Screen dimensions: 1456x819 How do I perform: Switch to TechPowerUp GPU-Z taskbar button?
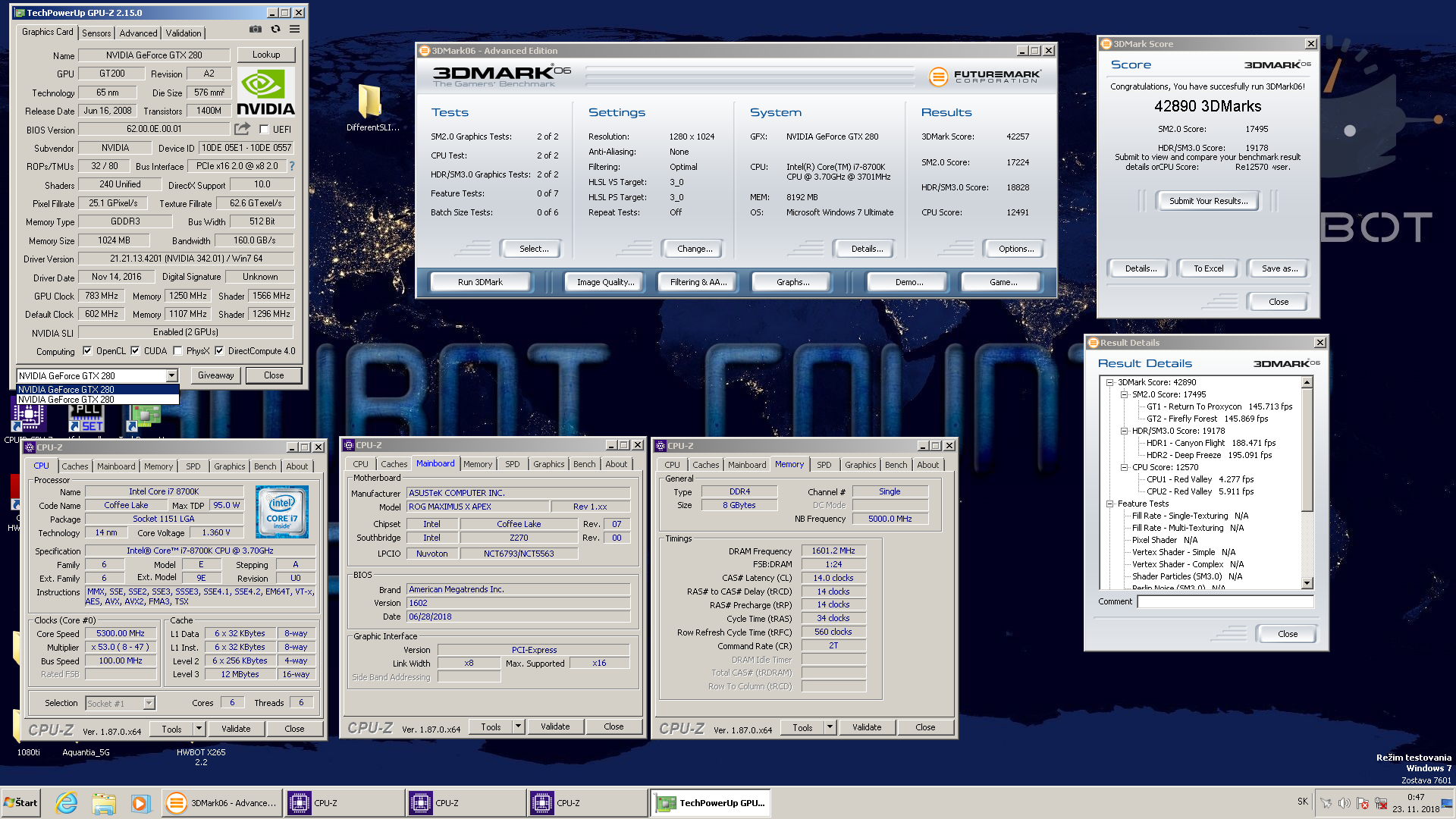[711, 802]
